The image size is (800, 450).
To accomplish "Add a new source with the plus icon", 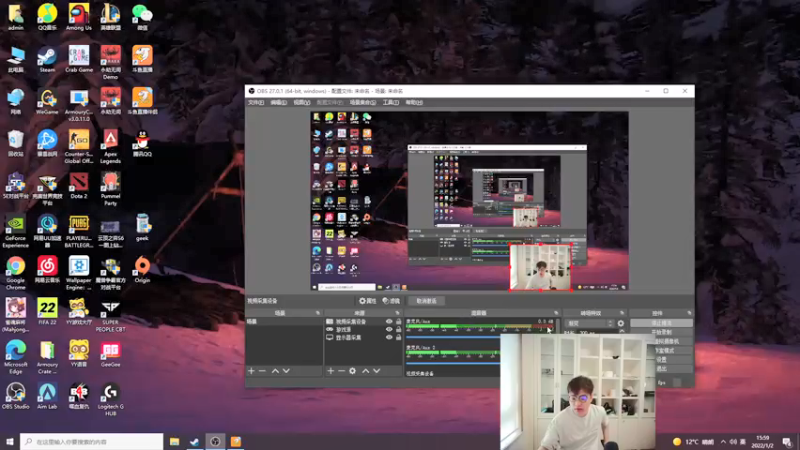I will click(331, 371).
